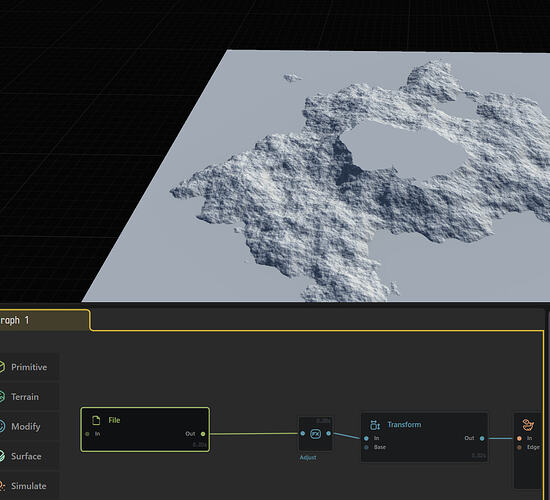Click the Transform node's Out port

click(482, 438)
